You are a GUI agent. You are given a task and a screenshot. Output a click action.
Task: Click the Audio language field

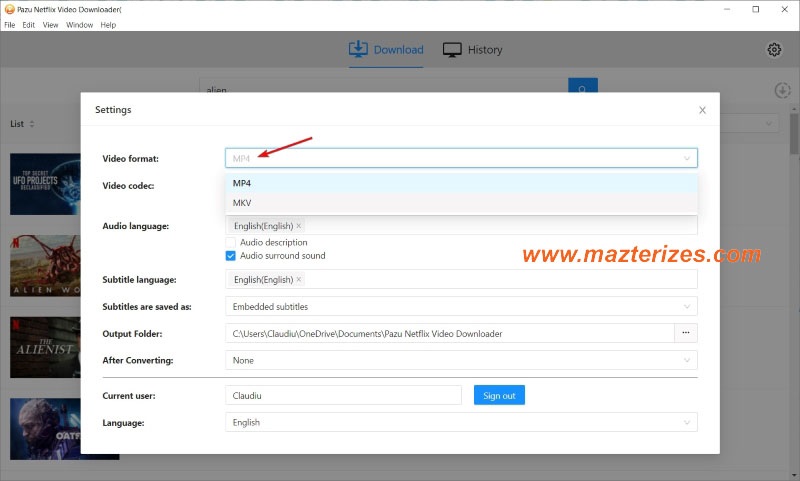pos(461,225)
